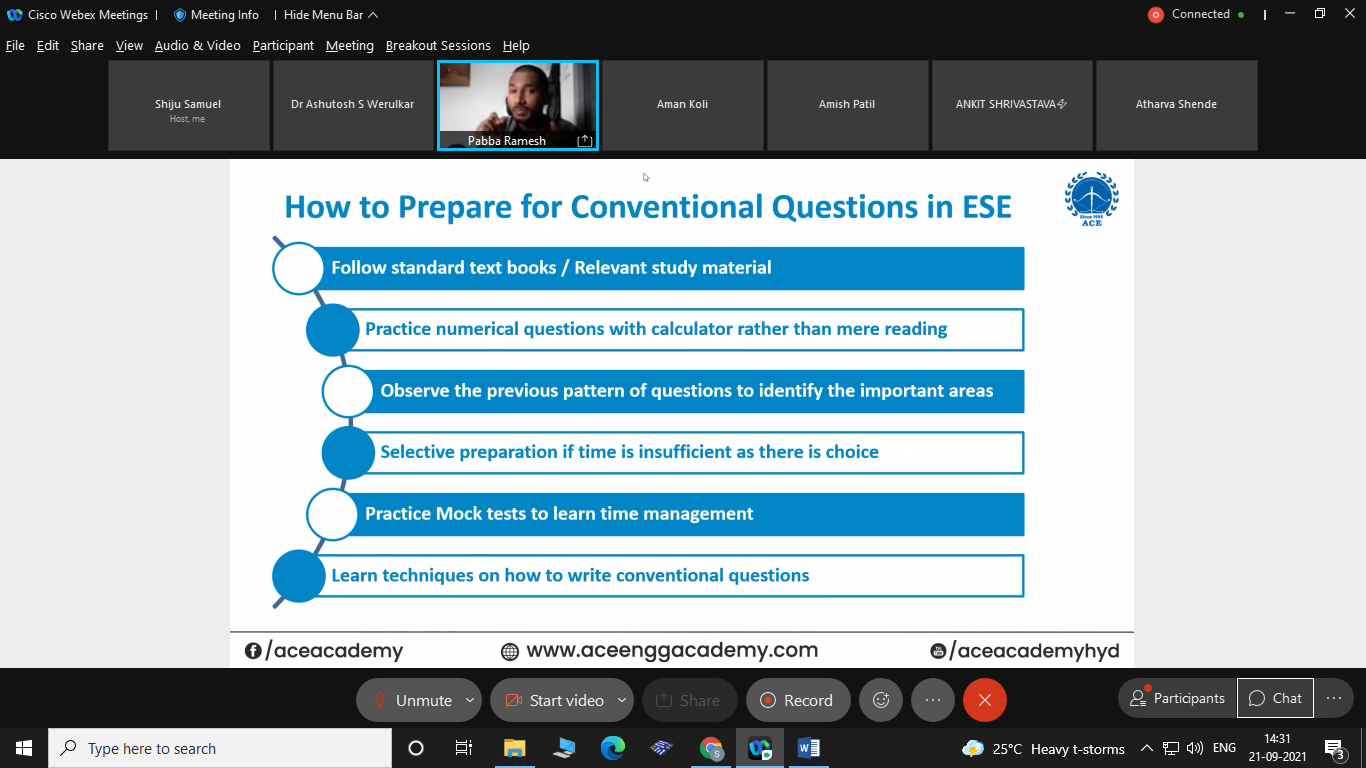
Task: Open the Breakout Sessions menu
Action: [x=438, y=46]
